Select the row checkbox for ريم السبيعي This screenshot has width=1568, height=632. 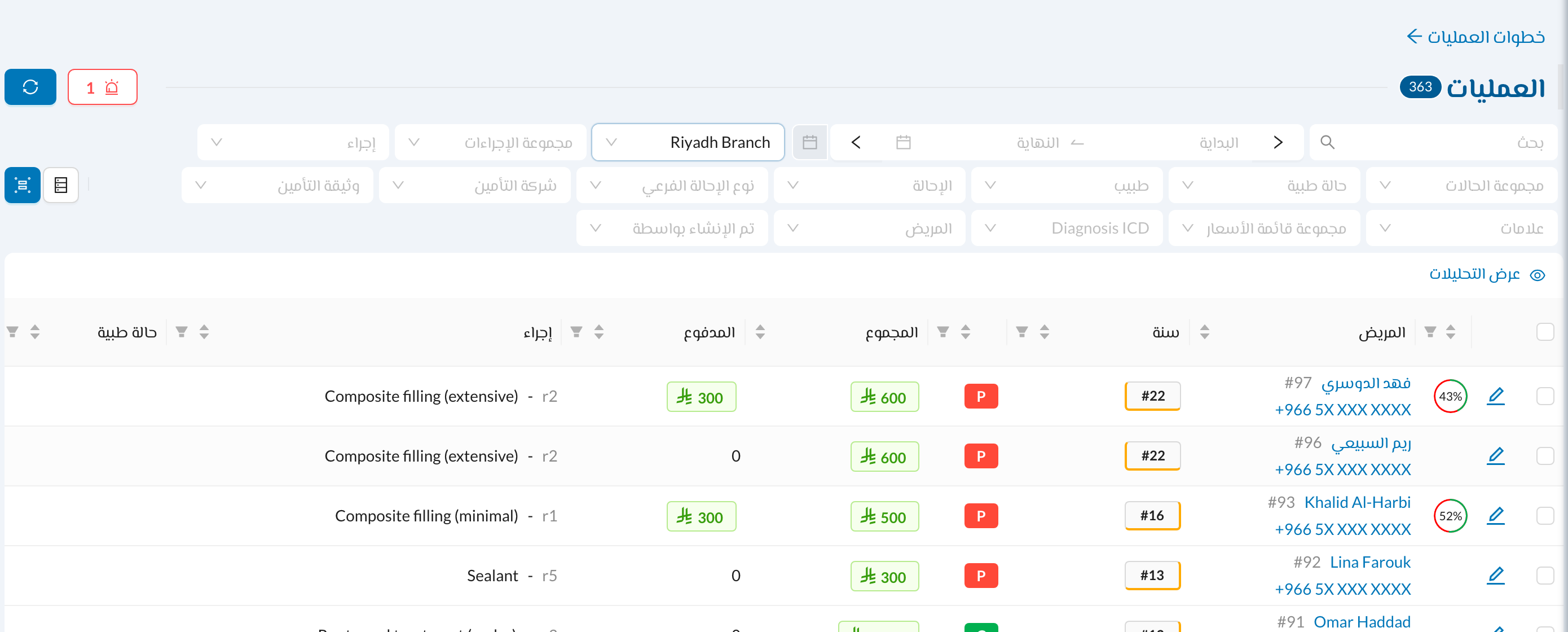[x=1545, y=456]
